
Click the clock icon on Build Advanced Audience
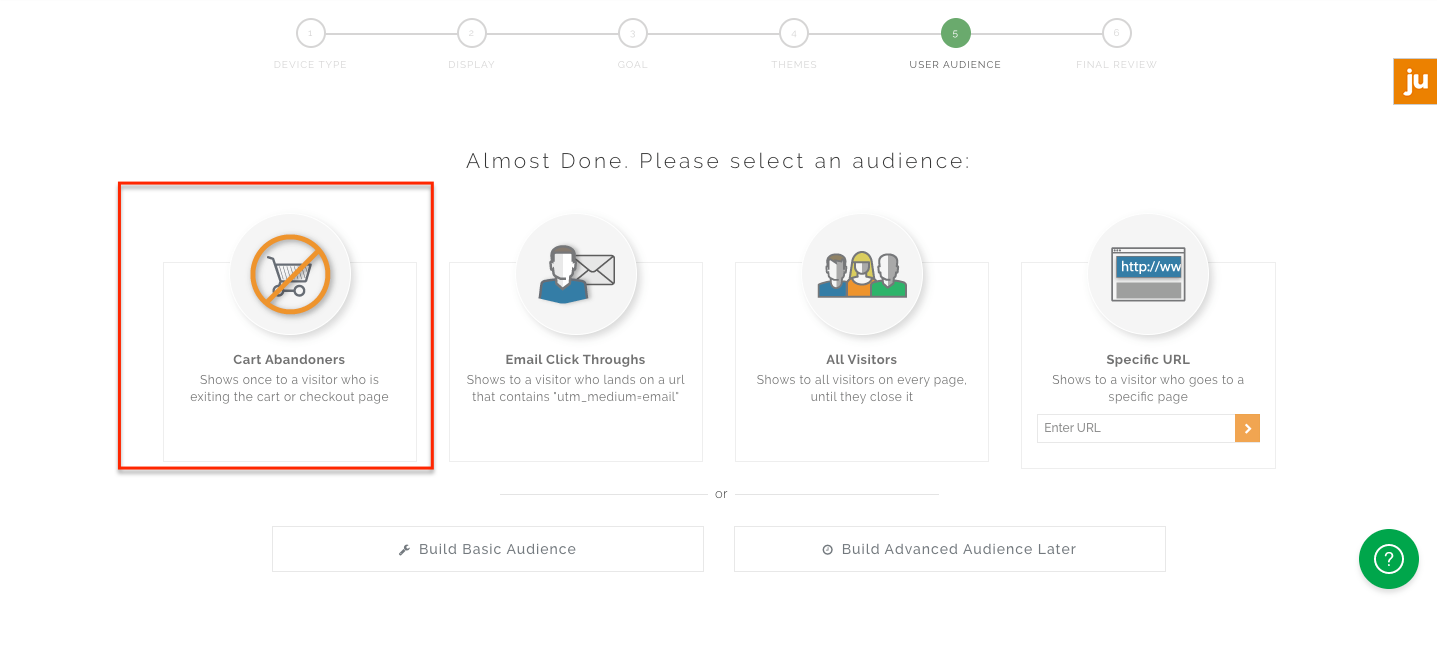827,550
